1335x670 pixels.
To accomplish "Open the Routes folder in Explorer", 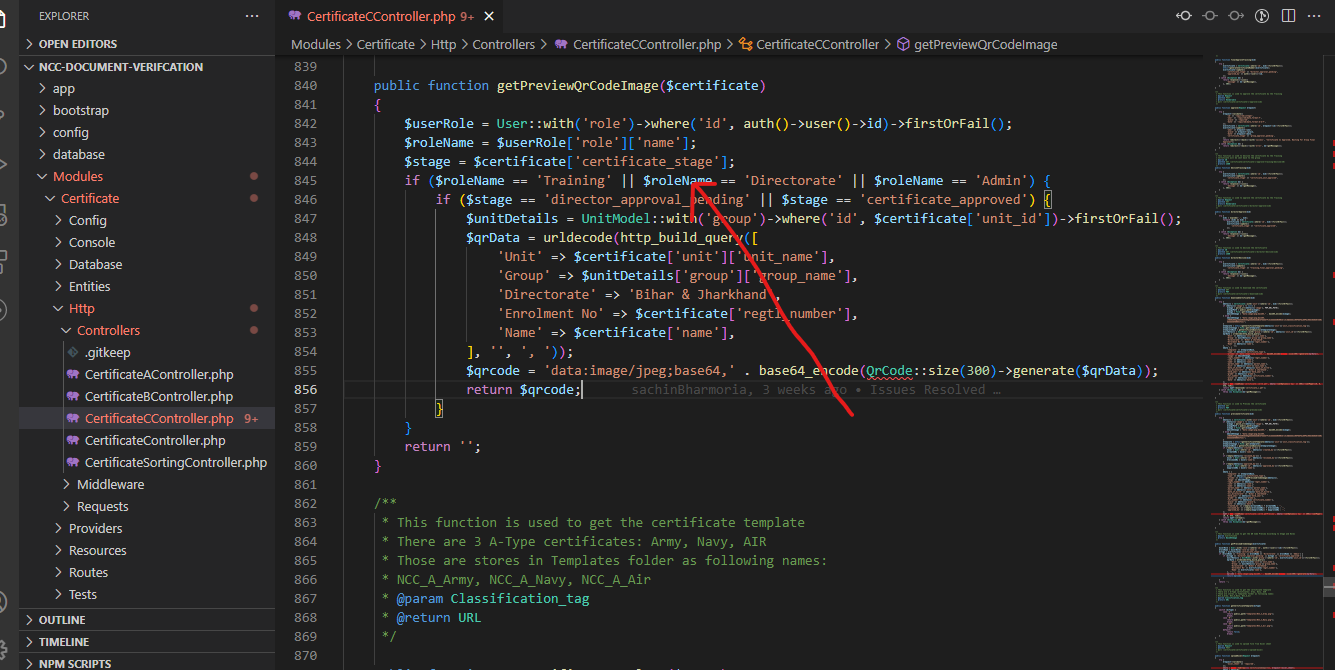I will [89, 573].
